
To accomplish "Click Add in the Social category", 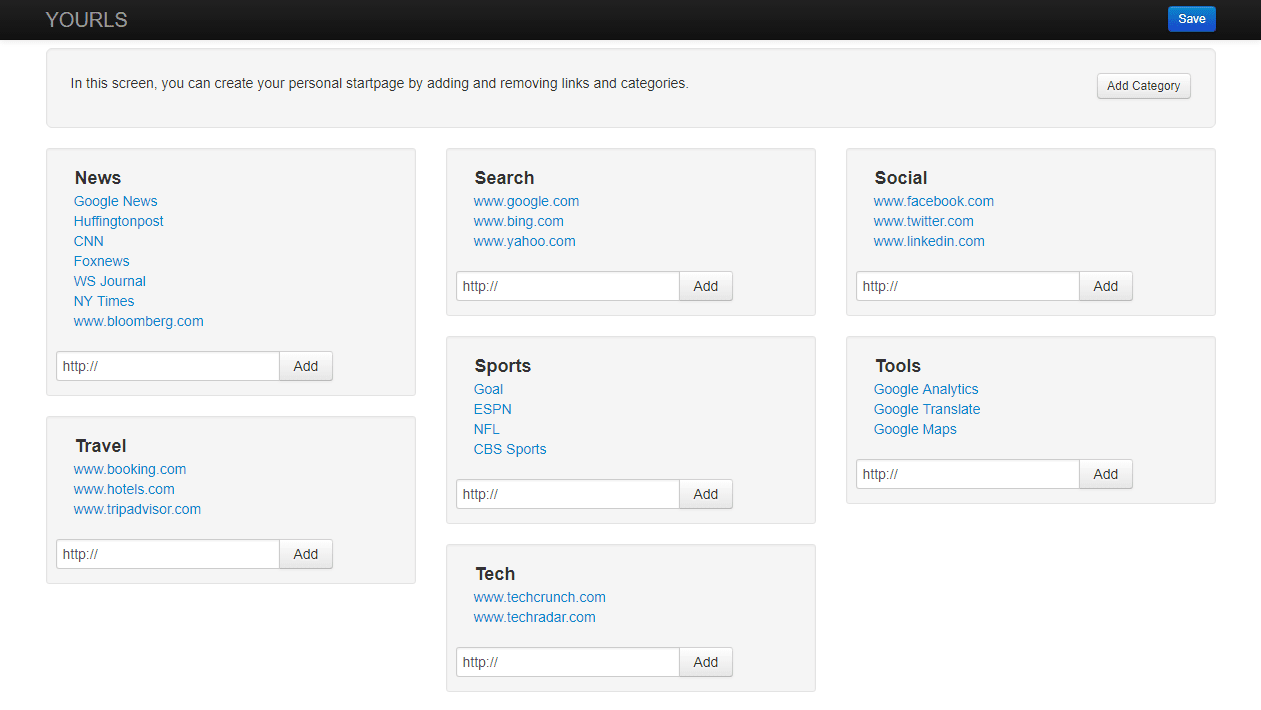I will click(1106, 286).
